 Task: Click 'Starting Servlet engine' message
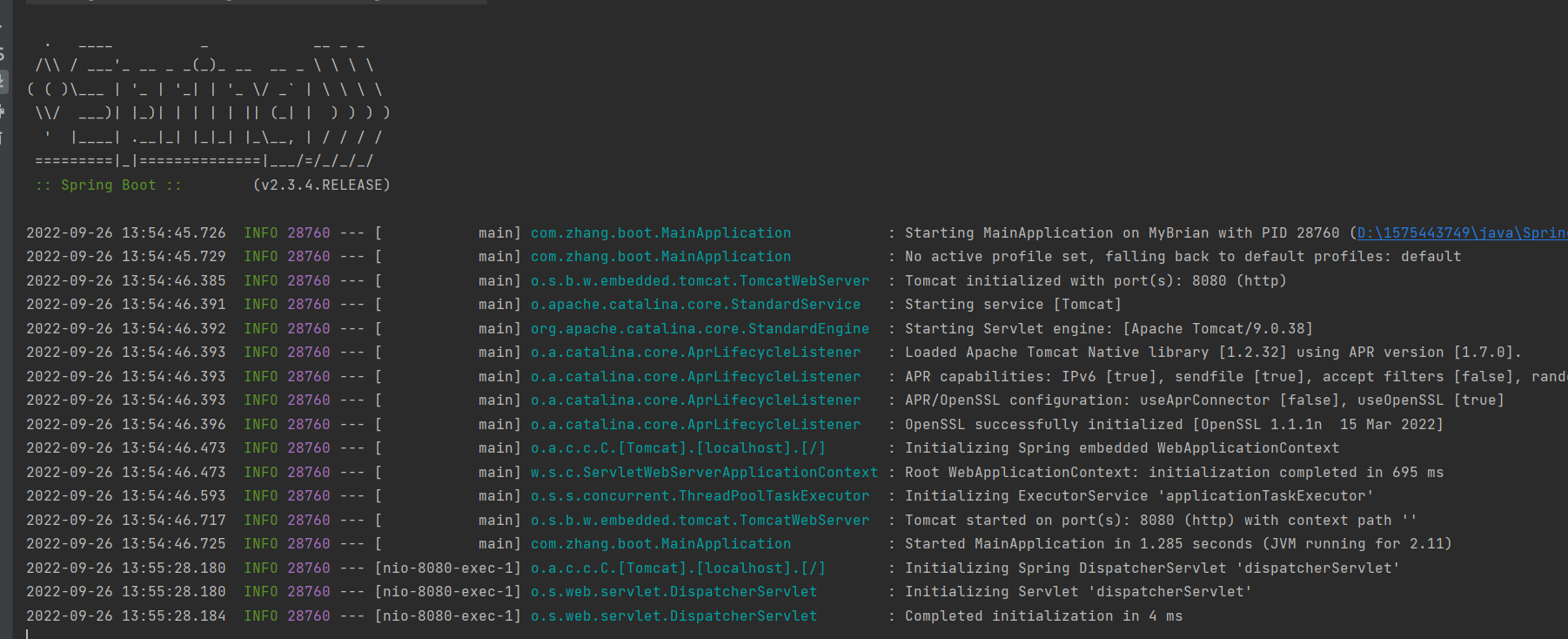(1109, 329)
